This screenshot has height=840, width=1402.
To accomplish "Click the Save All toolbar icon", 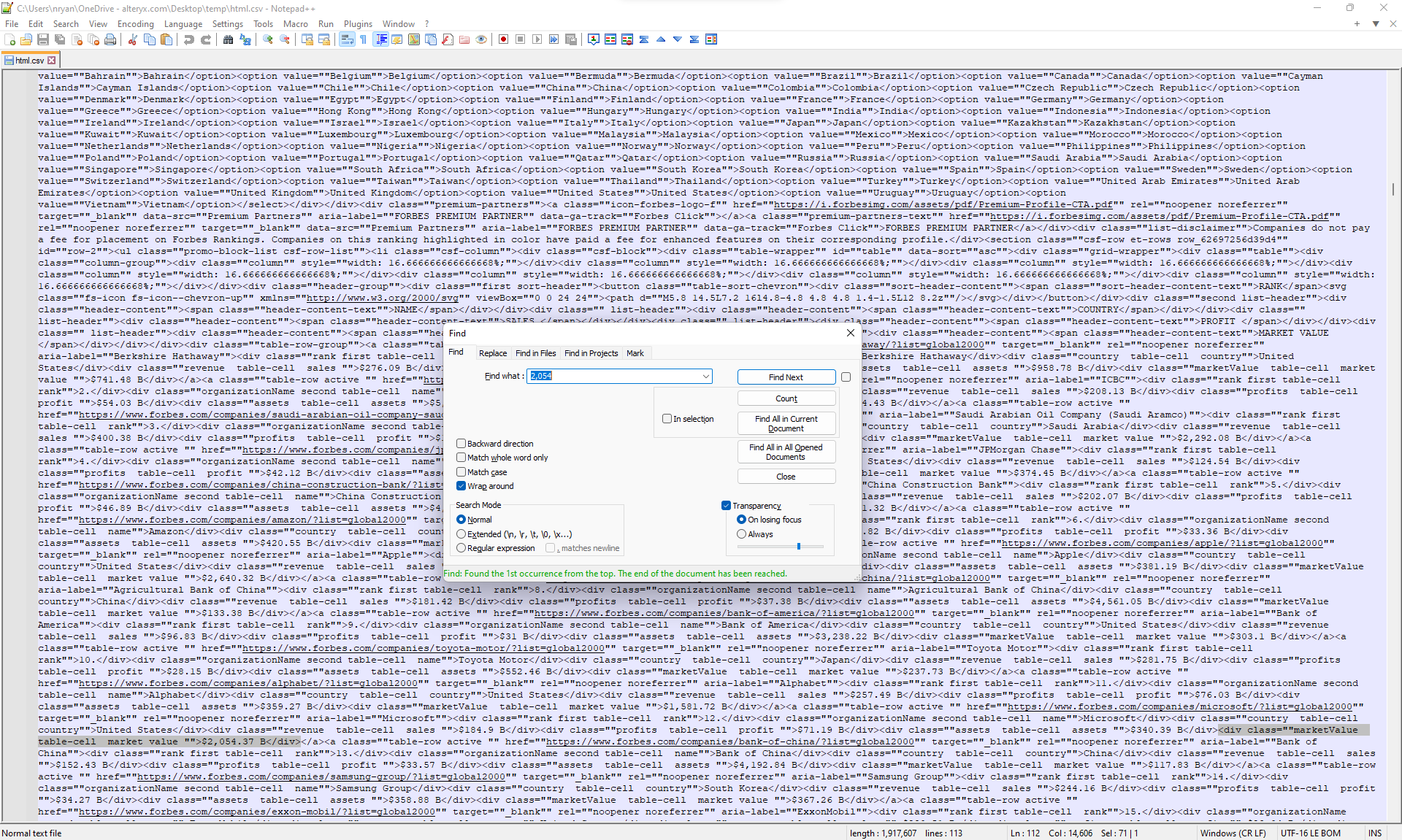I will click(59, 39).
